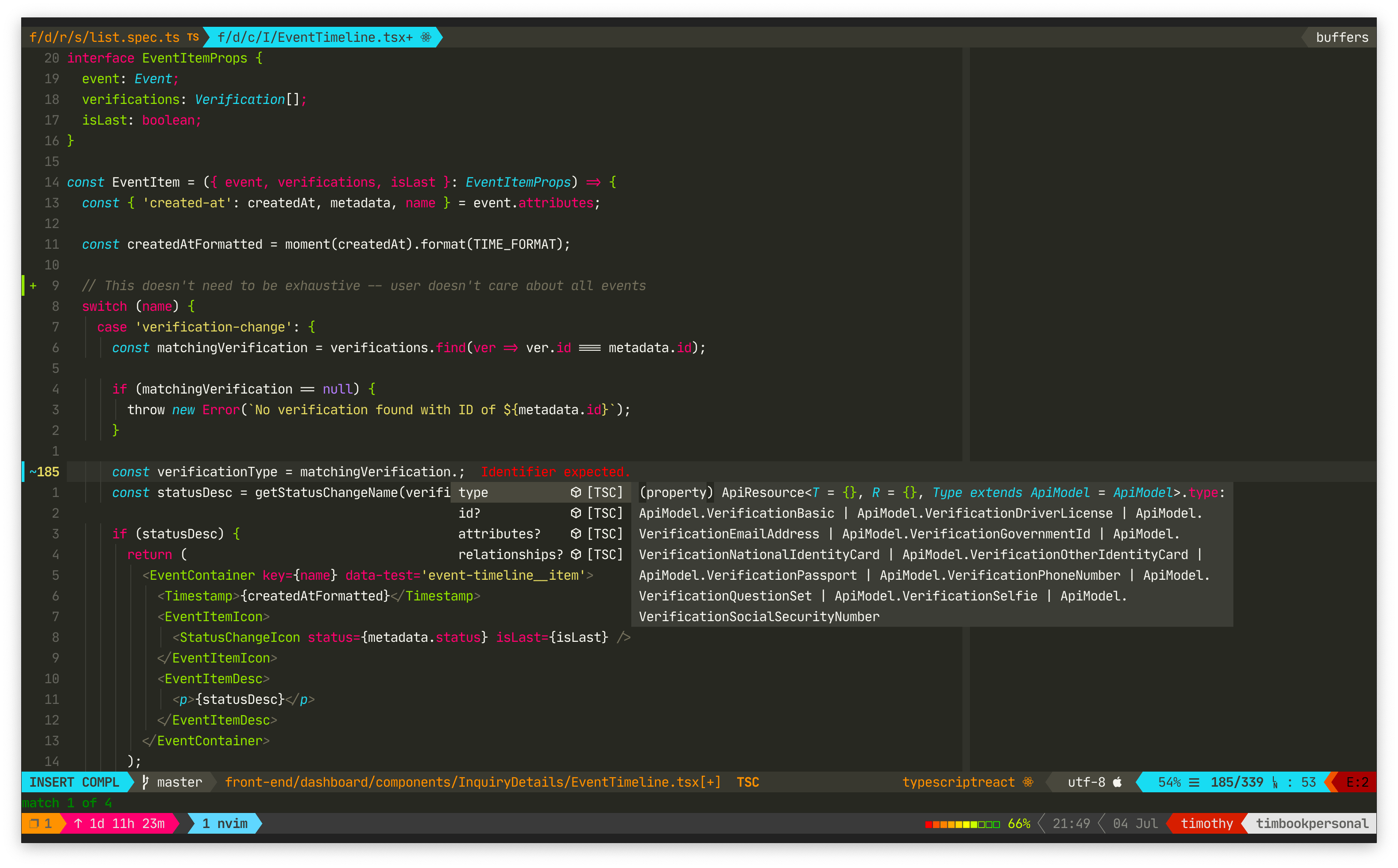
Task: Click the 66% battery percentage
Action: (1018, 823)
